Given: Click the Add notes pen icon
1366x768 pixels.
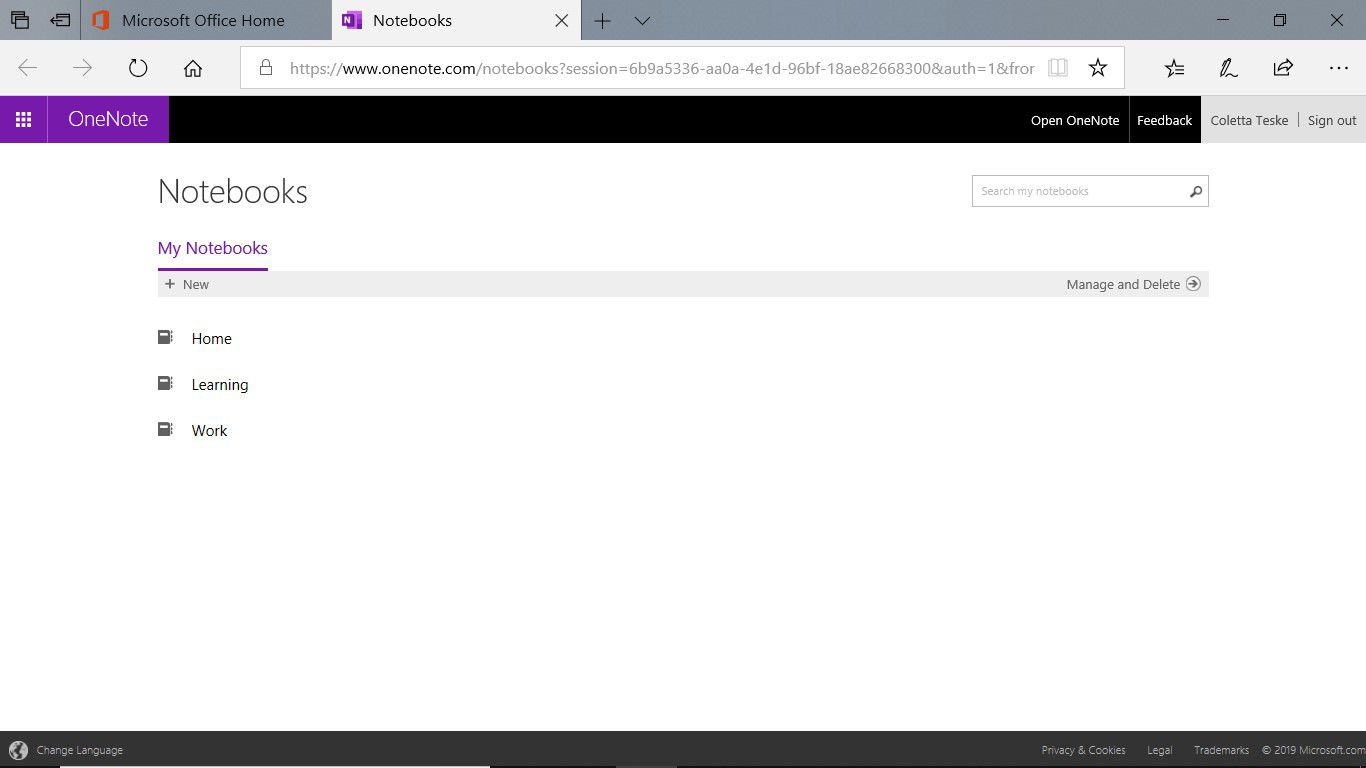Looking at the screenshot, I should [1229, 68].
